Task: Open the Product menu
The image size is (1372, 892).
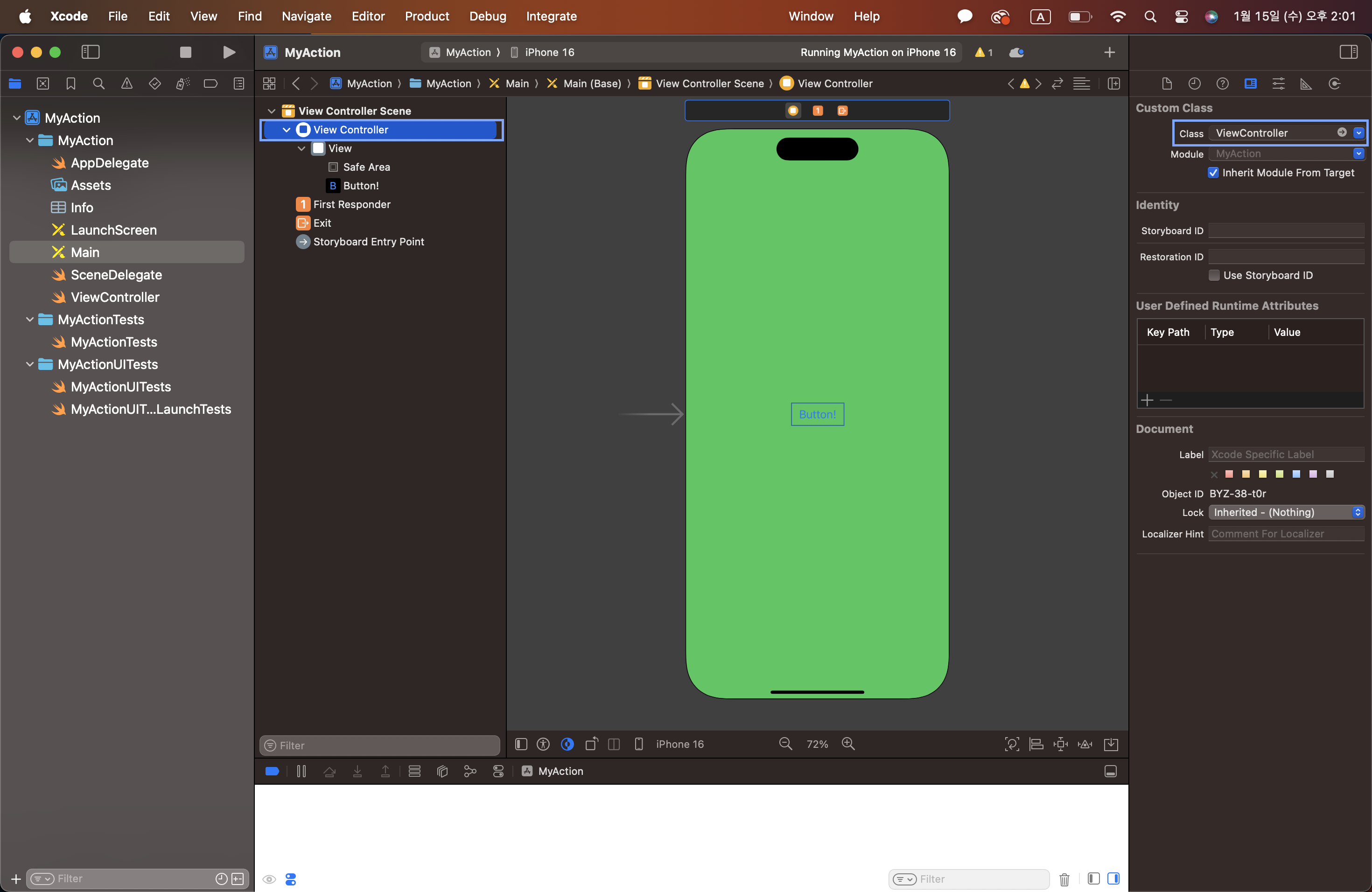Action: 427,16
